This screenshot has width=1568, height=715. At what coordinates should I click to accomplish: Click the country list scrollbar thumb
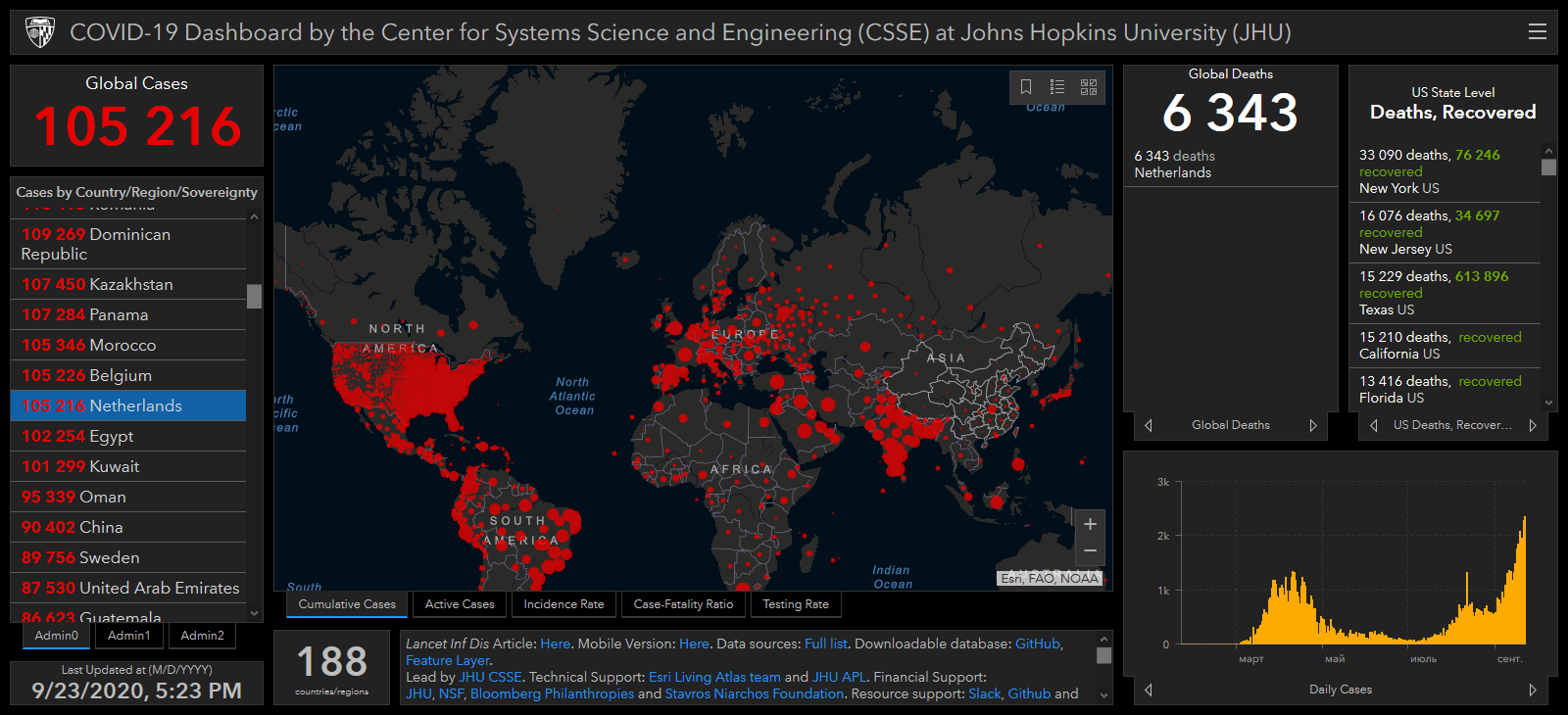coord(255,296)
